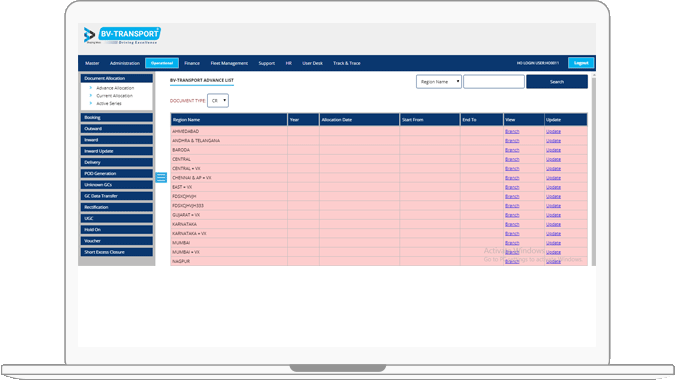Open Current Allocation in sidebar
The image size is (675, 380).
point(115,96)
